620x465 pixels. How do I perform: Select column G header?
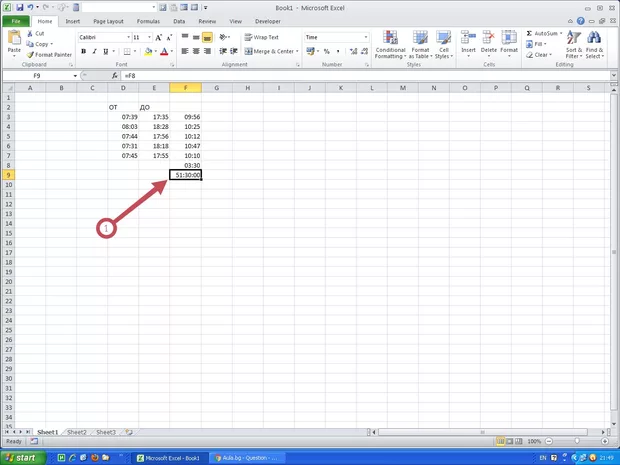pyautogui.click(x=217, y=88)
